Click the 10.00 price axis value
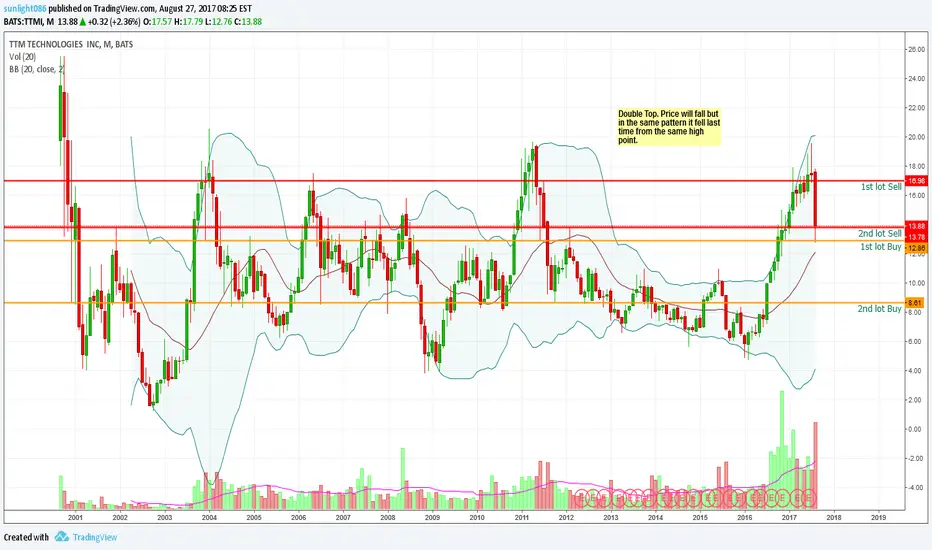932x550 pixels. pyautogui.click(x=916, y=283)
